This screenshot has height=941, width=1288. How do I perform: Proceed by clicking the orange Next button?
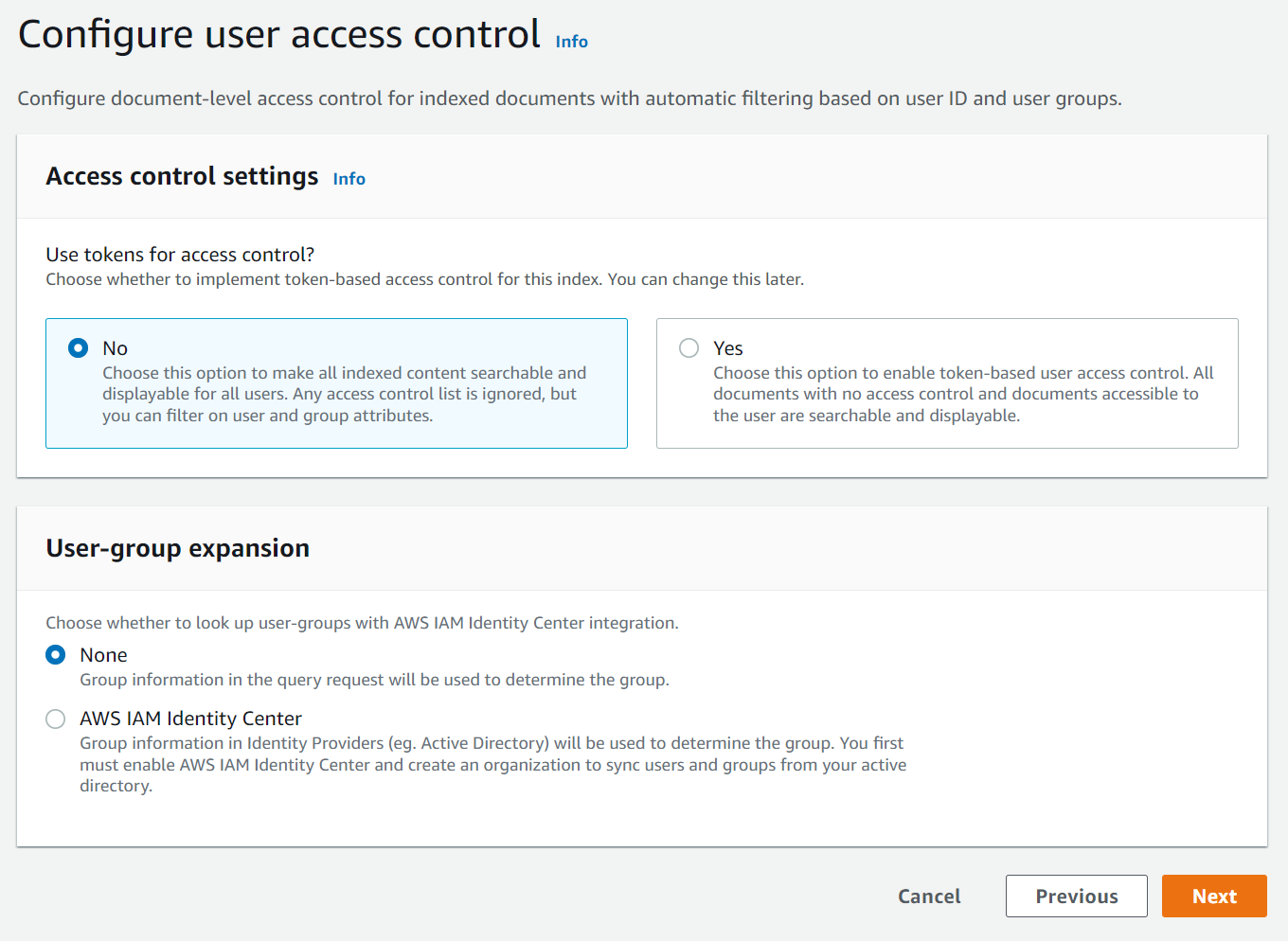click(x=1213, y=897)
